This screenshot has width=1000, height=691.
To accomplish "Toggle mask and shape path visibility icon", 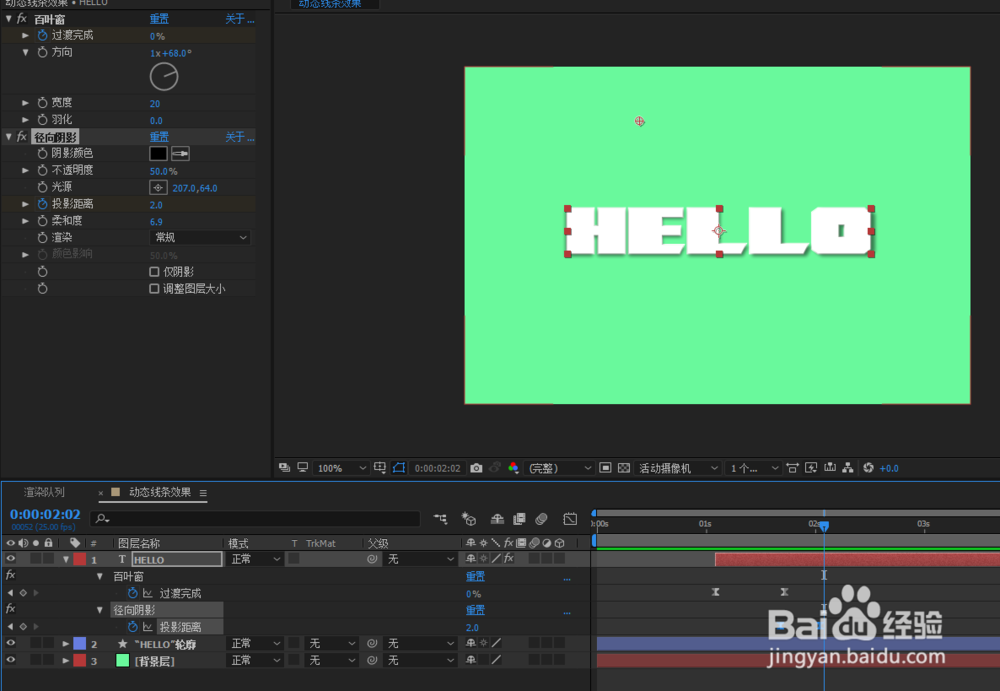I will pyautogui.click(x=399, y=468).
